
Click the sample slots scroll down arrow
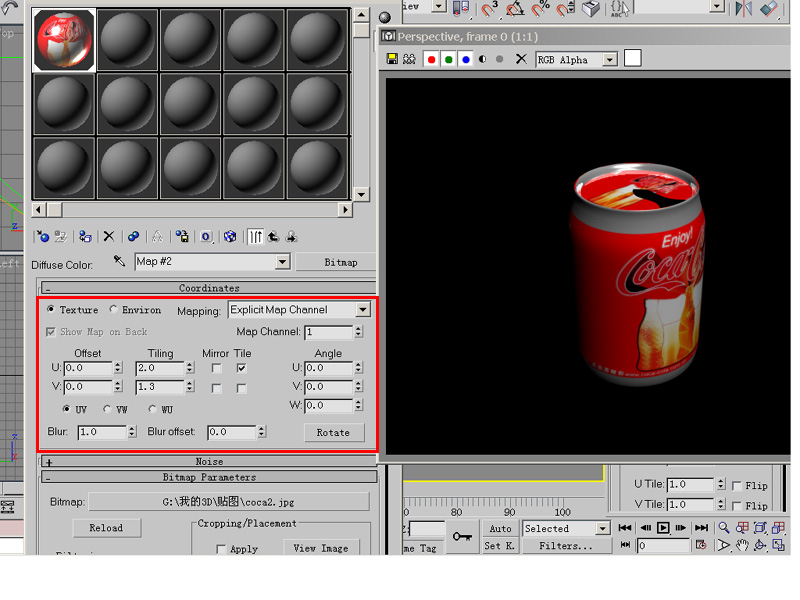[361, 194]
